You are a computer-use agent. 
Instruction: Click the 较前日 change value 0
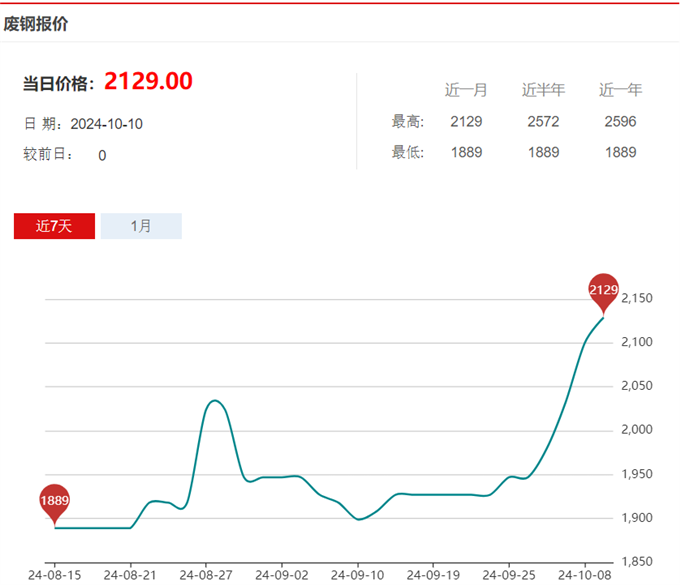pyautogui.click(x=102, y=155)
